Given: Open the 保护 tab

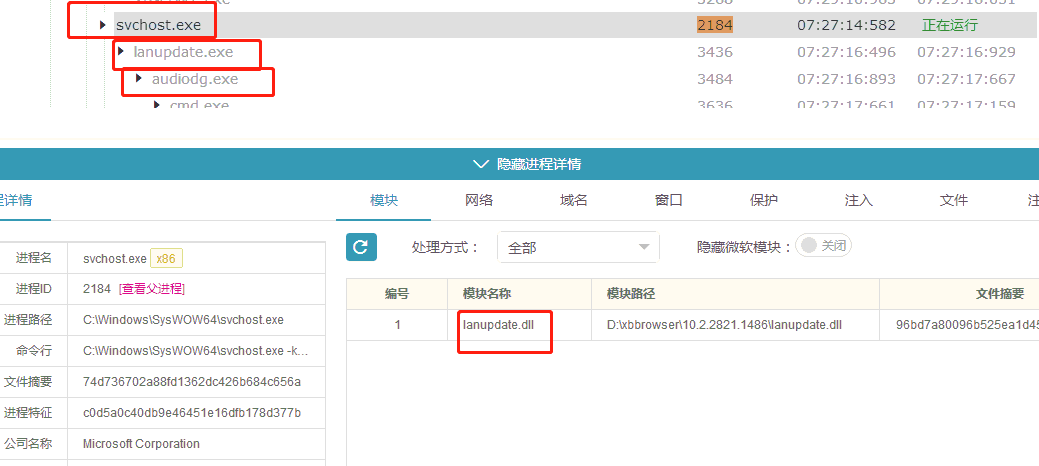Looking at the screenshot, I should [764, 200].
